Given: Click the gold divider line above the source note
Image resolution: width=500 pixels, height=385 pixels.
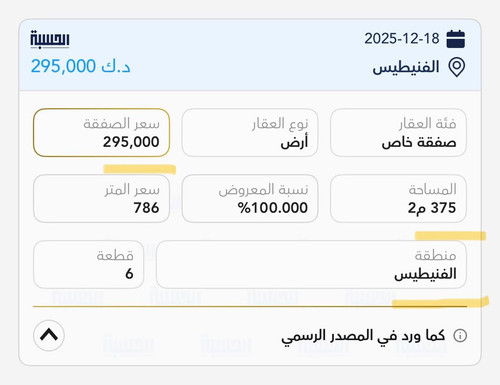Looking at the screenshot, I should pyautogui.click(x=250, y=306).
